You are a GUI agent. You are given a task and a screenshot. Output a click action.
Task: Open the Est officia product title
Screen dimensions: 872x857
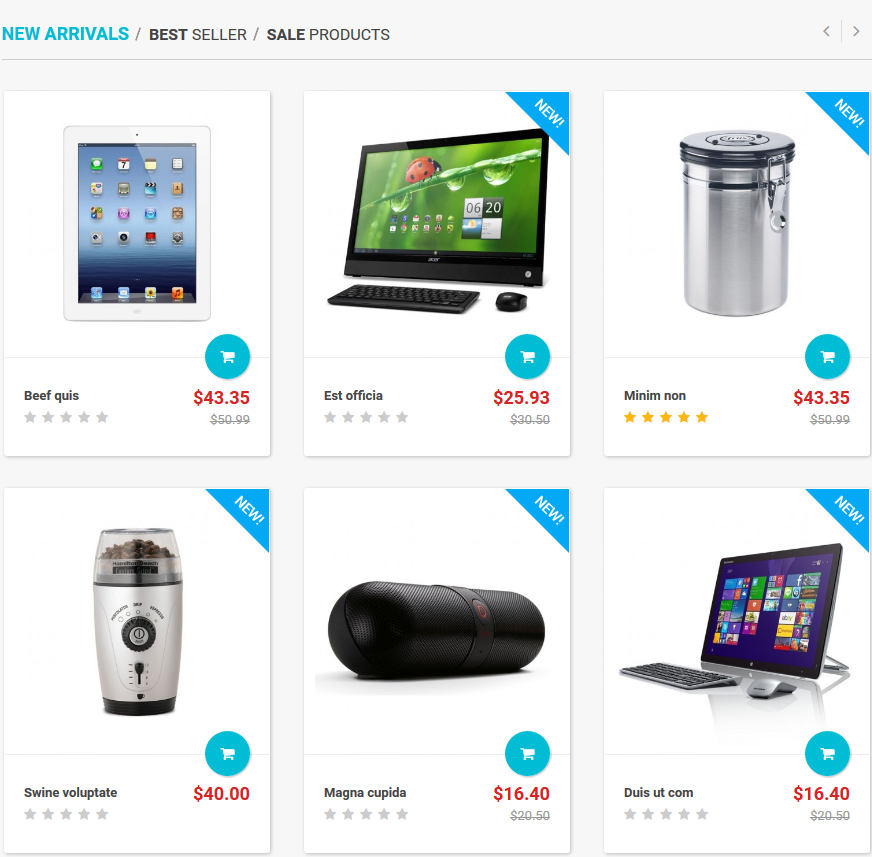(x=353, y=395)
